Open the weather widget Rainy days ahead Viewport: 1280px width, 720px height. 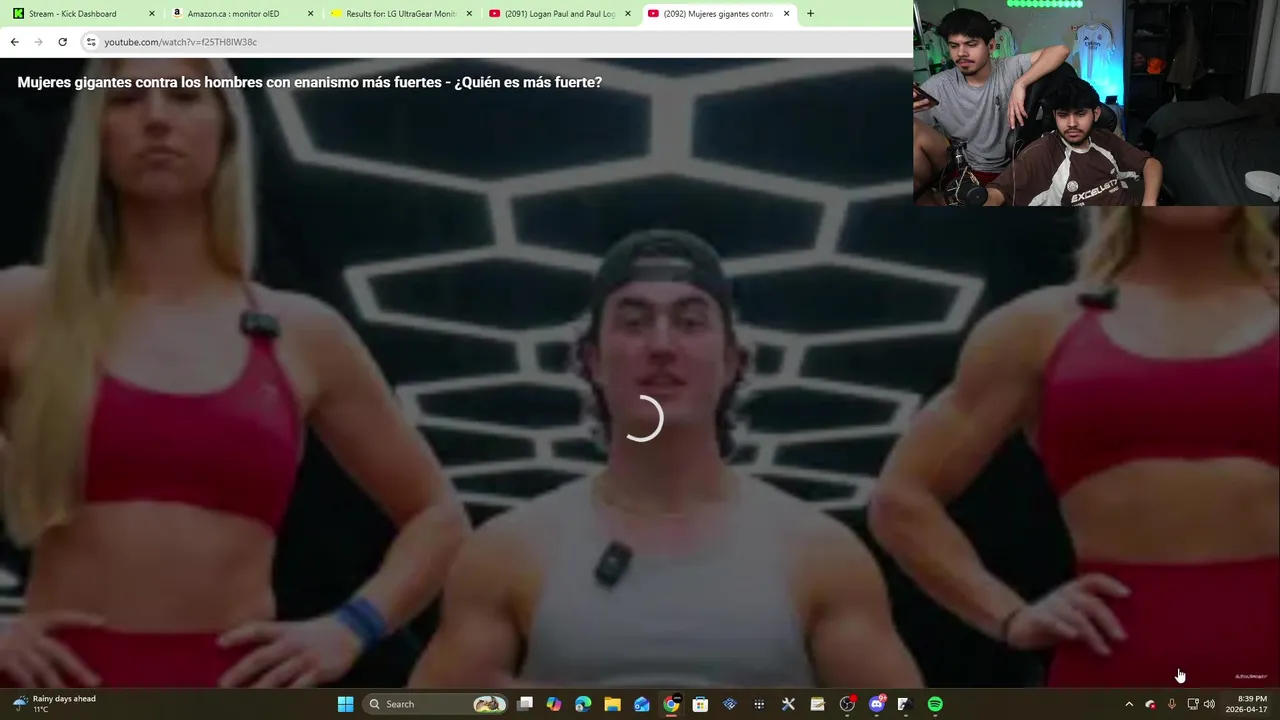tap(55, 704)
